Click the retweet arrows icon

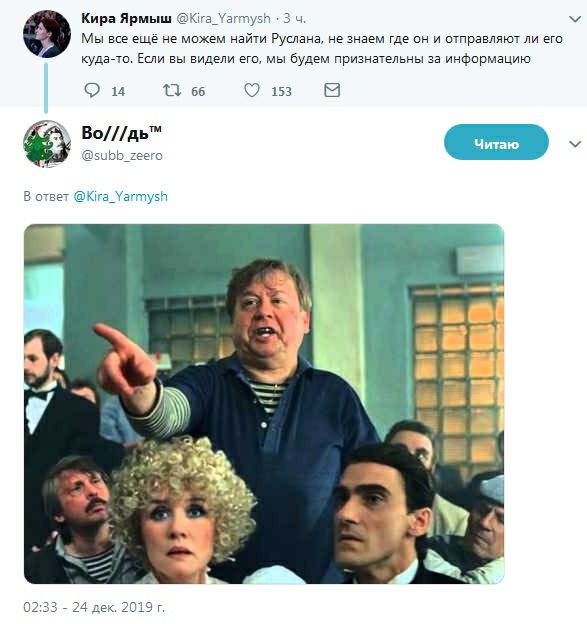click(172, 90)
